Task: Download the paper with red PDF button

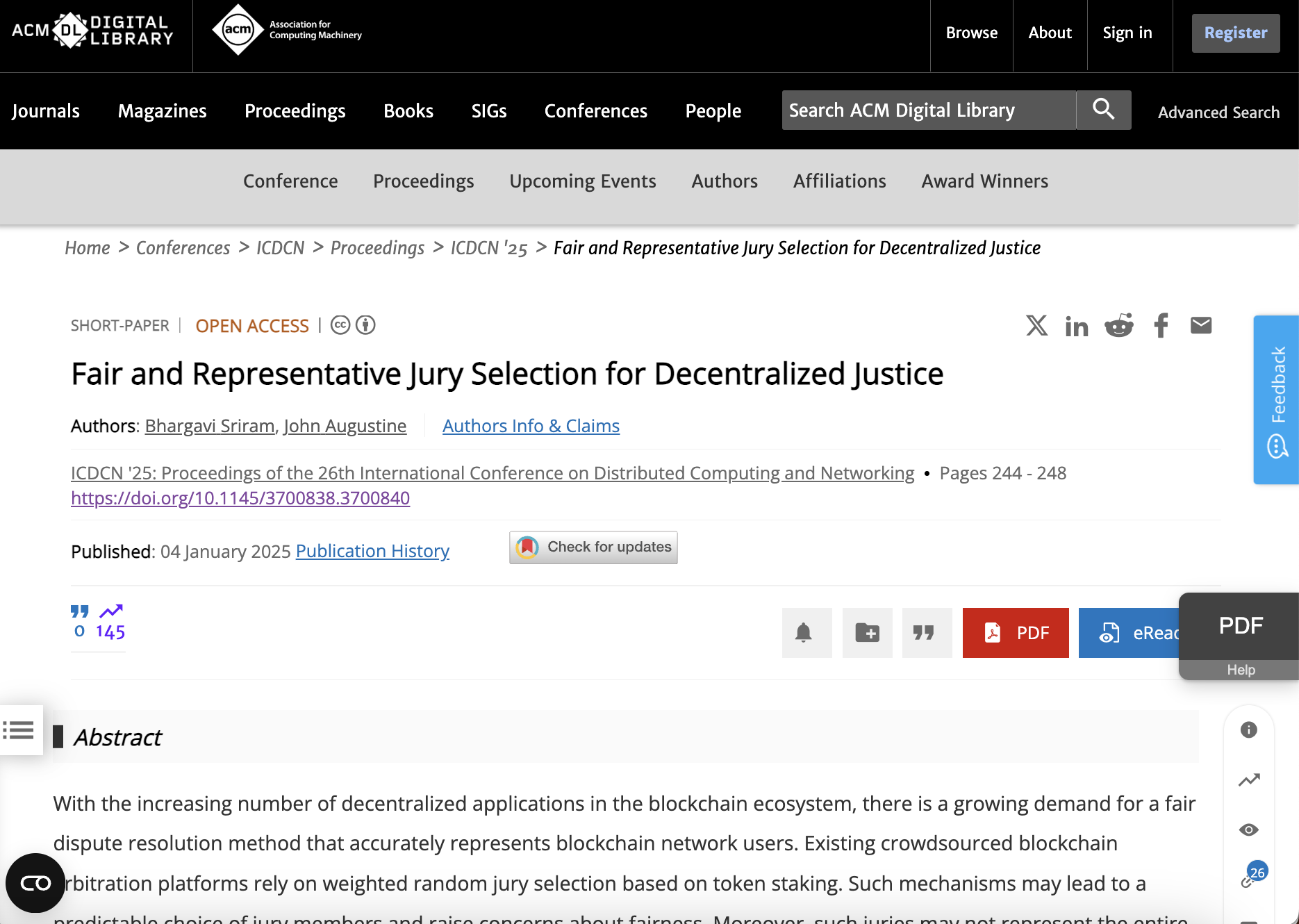Action: (x=1015, y=633)
